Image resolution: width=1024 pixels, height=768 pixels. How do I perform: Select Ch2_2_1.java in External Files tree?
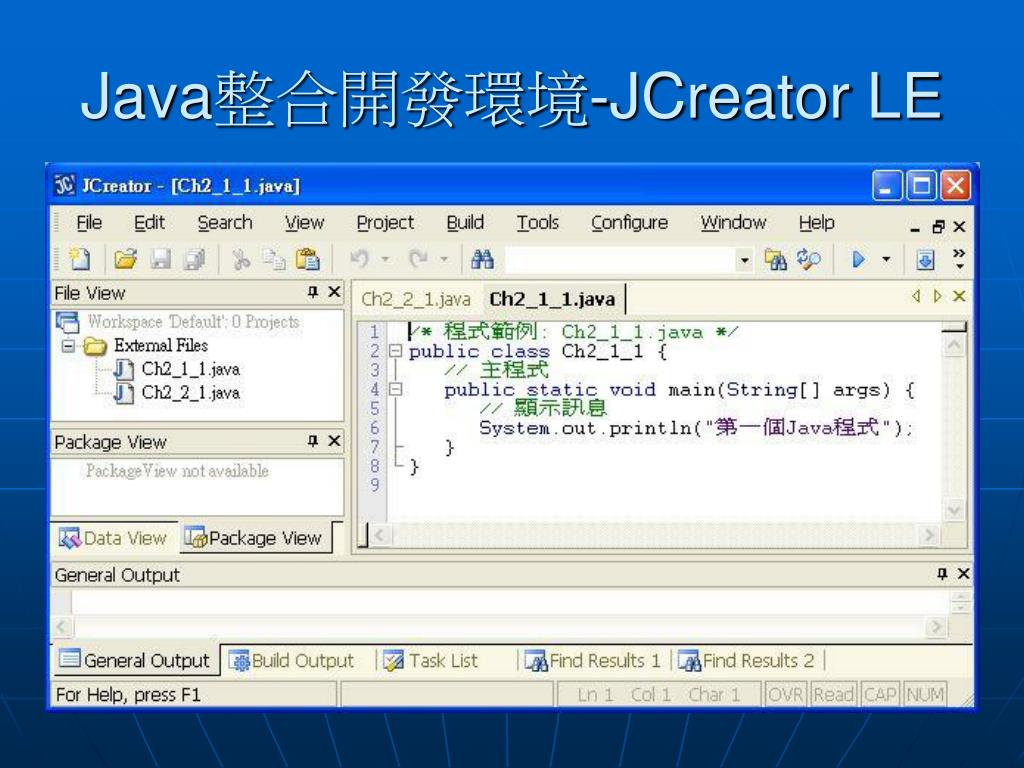tap(191, 392)
